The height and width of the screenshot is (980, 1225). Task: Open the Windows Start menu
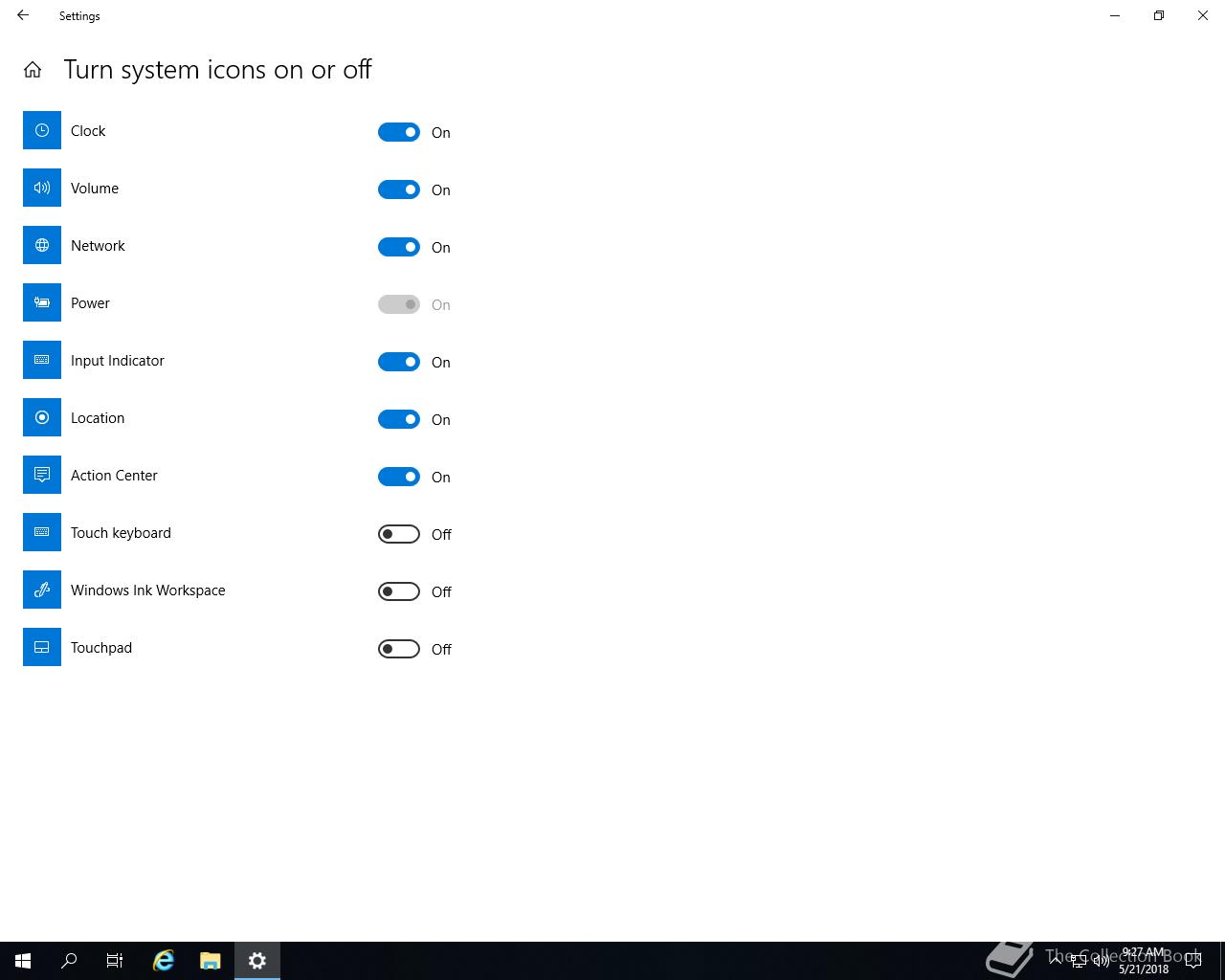(x=23, y=961)
